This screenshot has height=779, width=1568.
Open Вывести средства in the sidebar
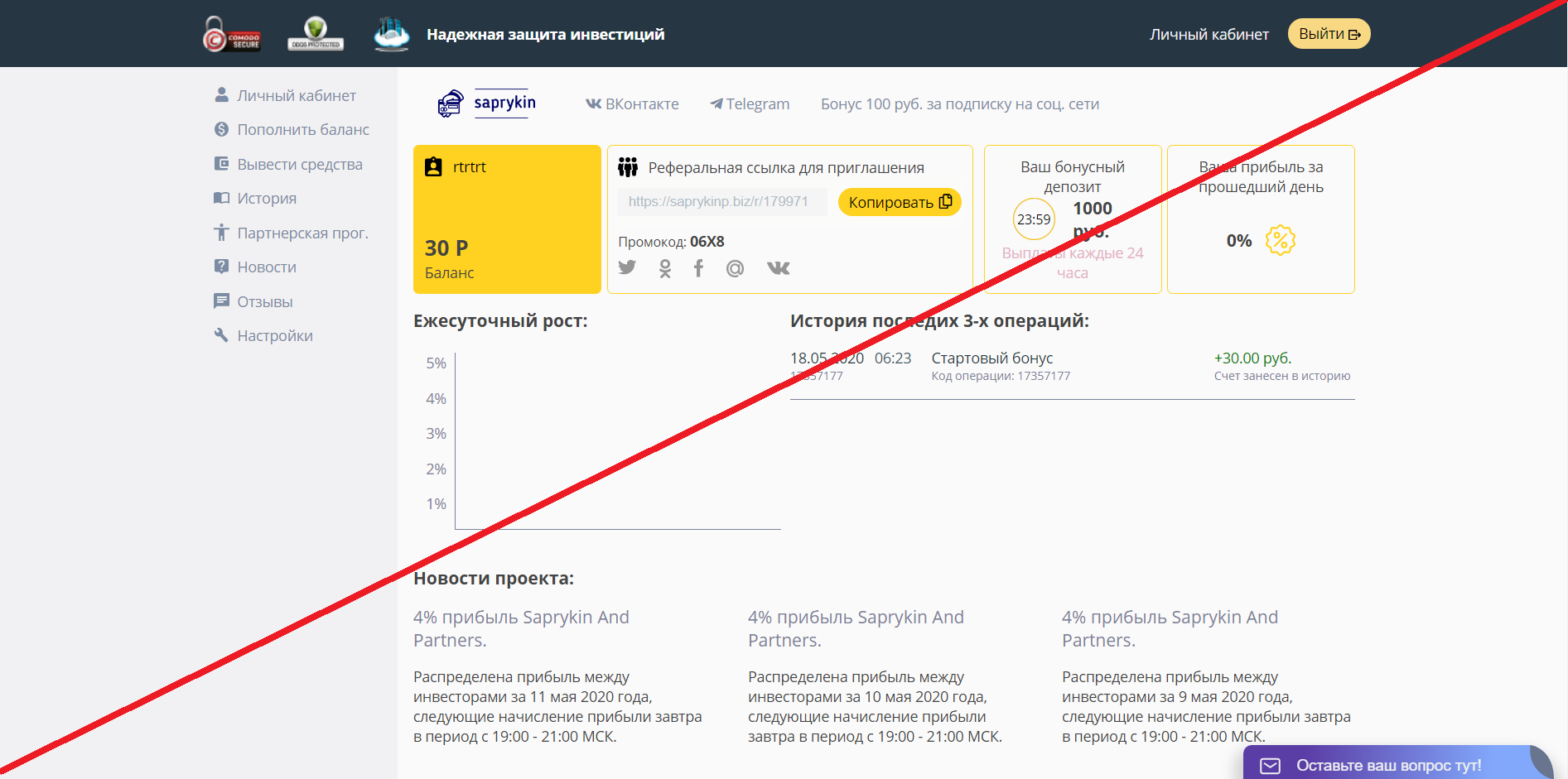pos(289,164)
